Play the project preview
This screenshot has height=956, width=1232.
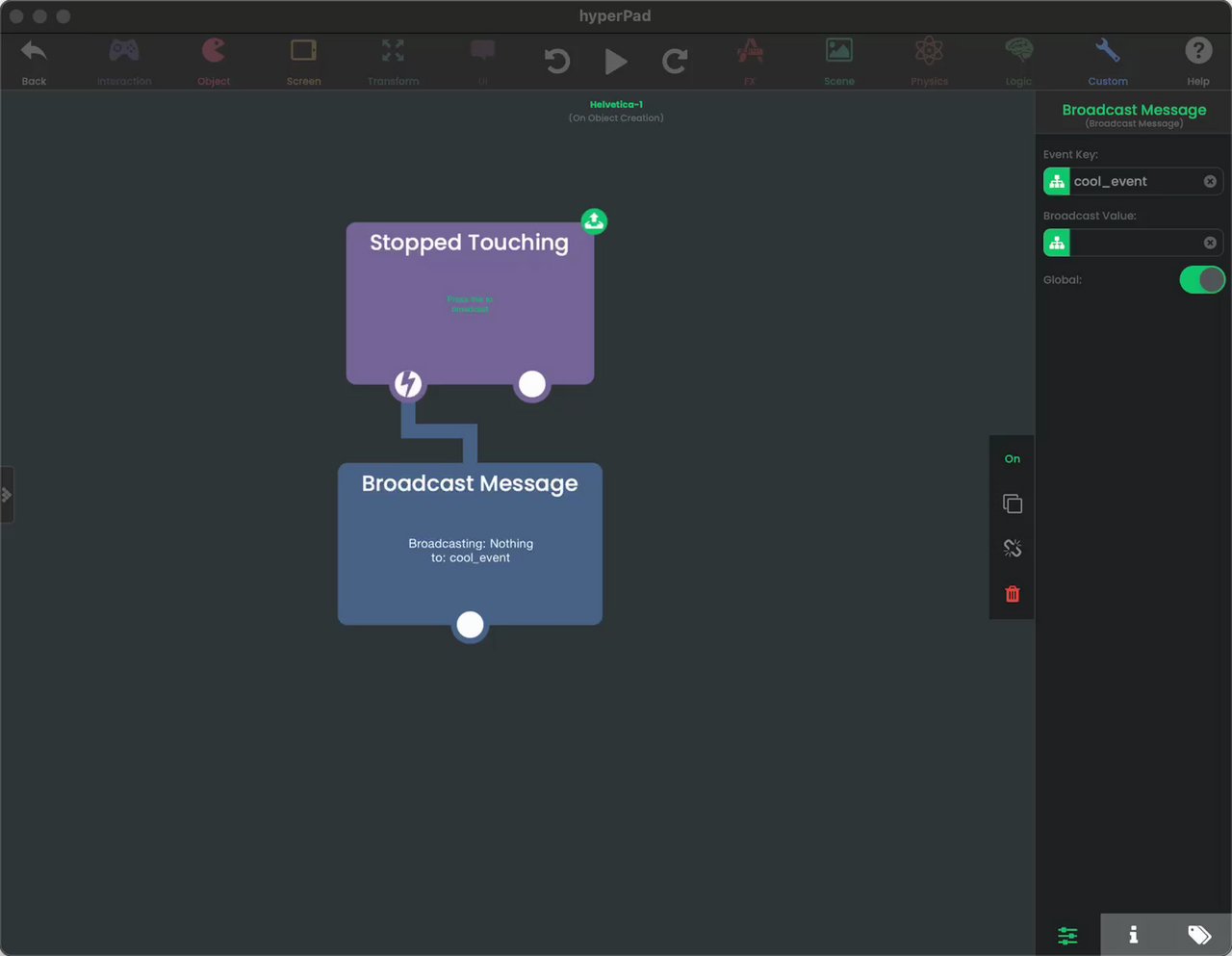pyautogui.click(x=616, y=62)
